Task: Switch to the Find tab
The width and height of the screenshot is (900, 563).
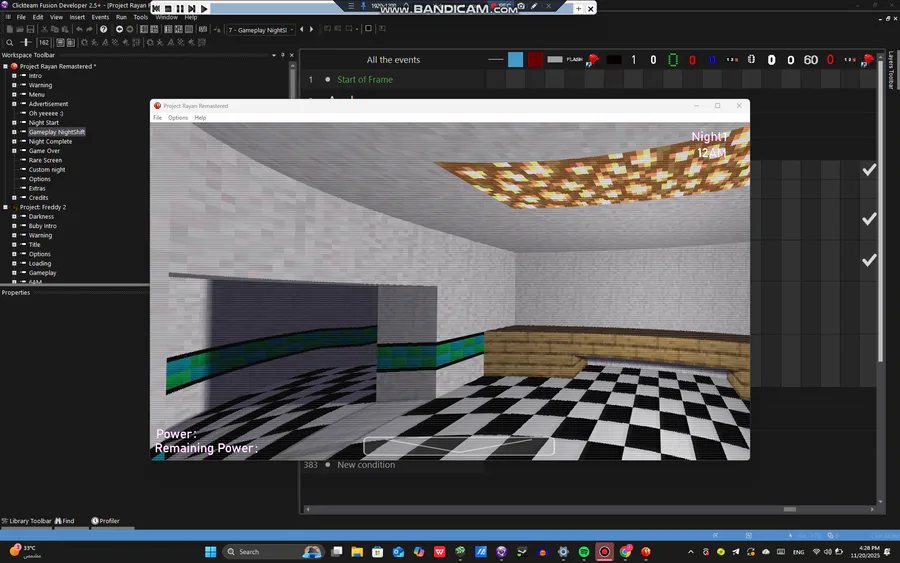Action: [65, 521]
